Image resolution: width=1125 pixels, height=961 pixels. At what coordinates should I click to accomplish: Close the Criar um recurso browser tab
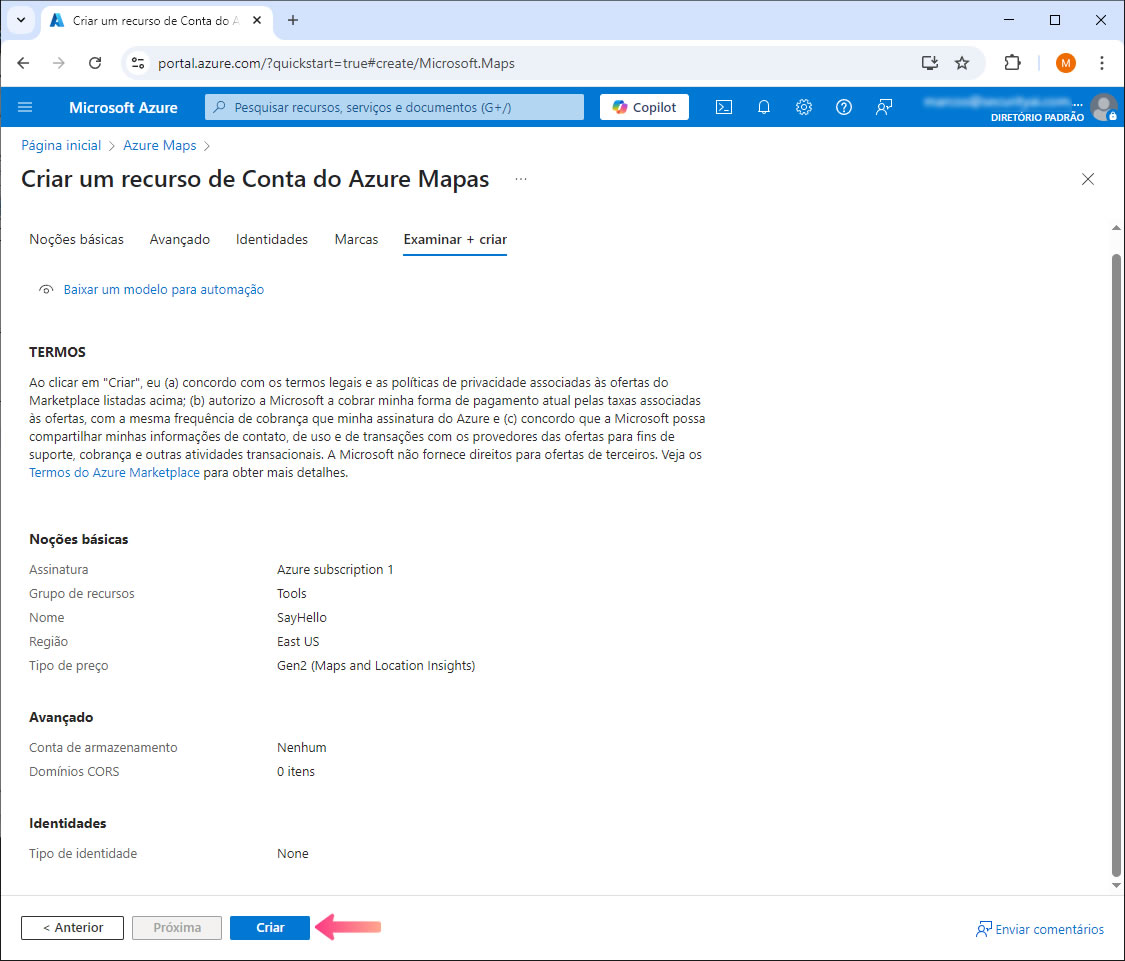[x=257, y=20]
